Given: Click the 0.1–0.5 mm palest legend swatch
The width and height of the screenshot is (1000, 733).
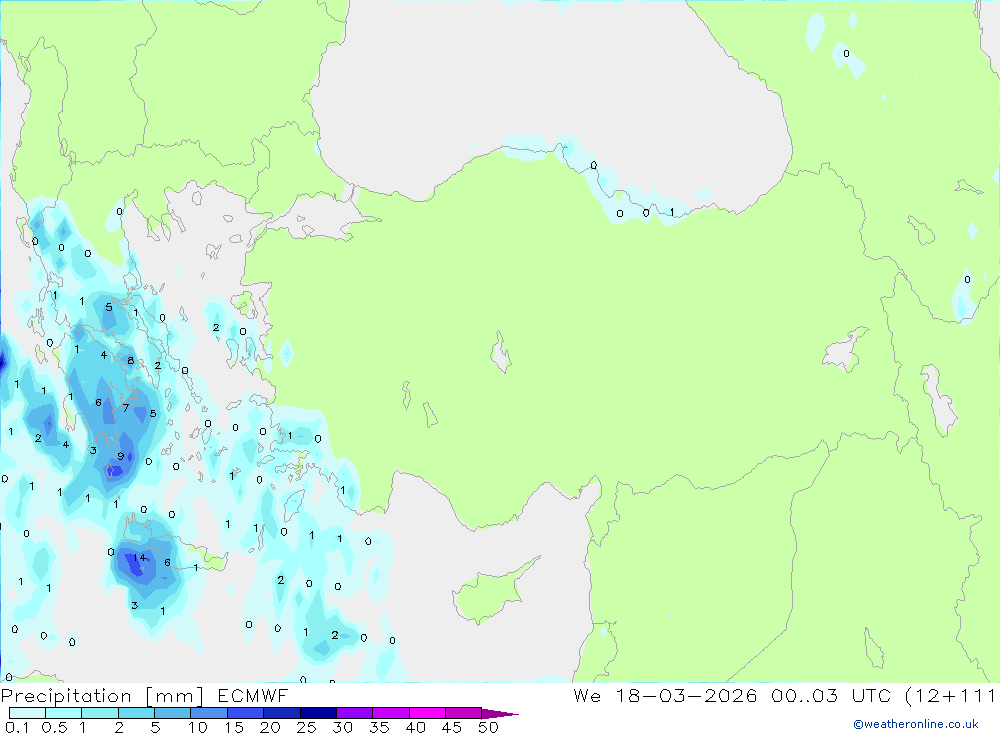Looking at the screenshot, I should (x=27, y=713).
